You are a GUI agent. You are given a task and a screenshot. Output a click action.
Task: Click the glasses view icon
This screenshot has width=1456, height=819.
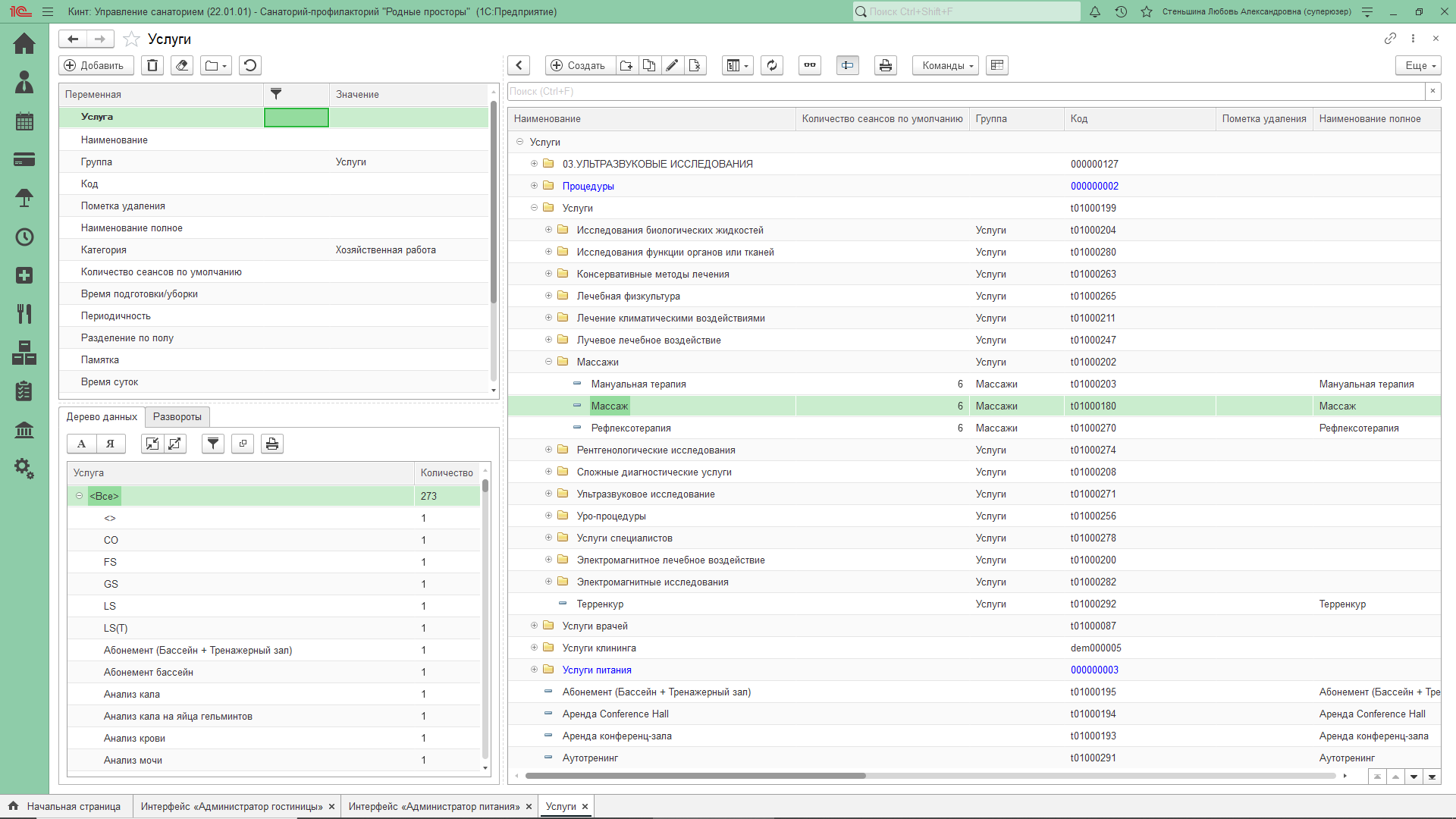pyautogui.click(x=810, y=66)
